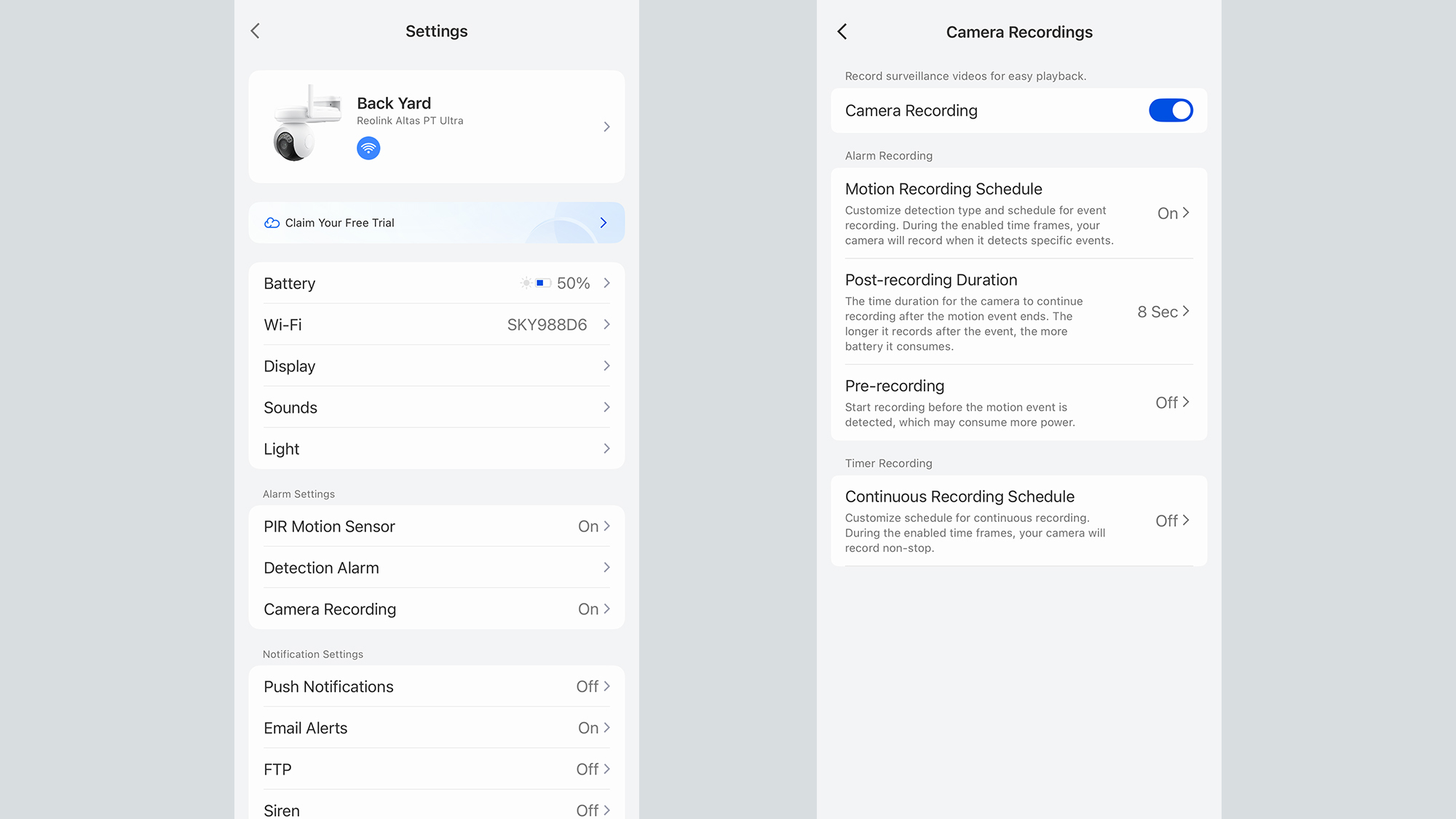
Task: Tap the chevron on the Light row
Action: click(606, 448)
